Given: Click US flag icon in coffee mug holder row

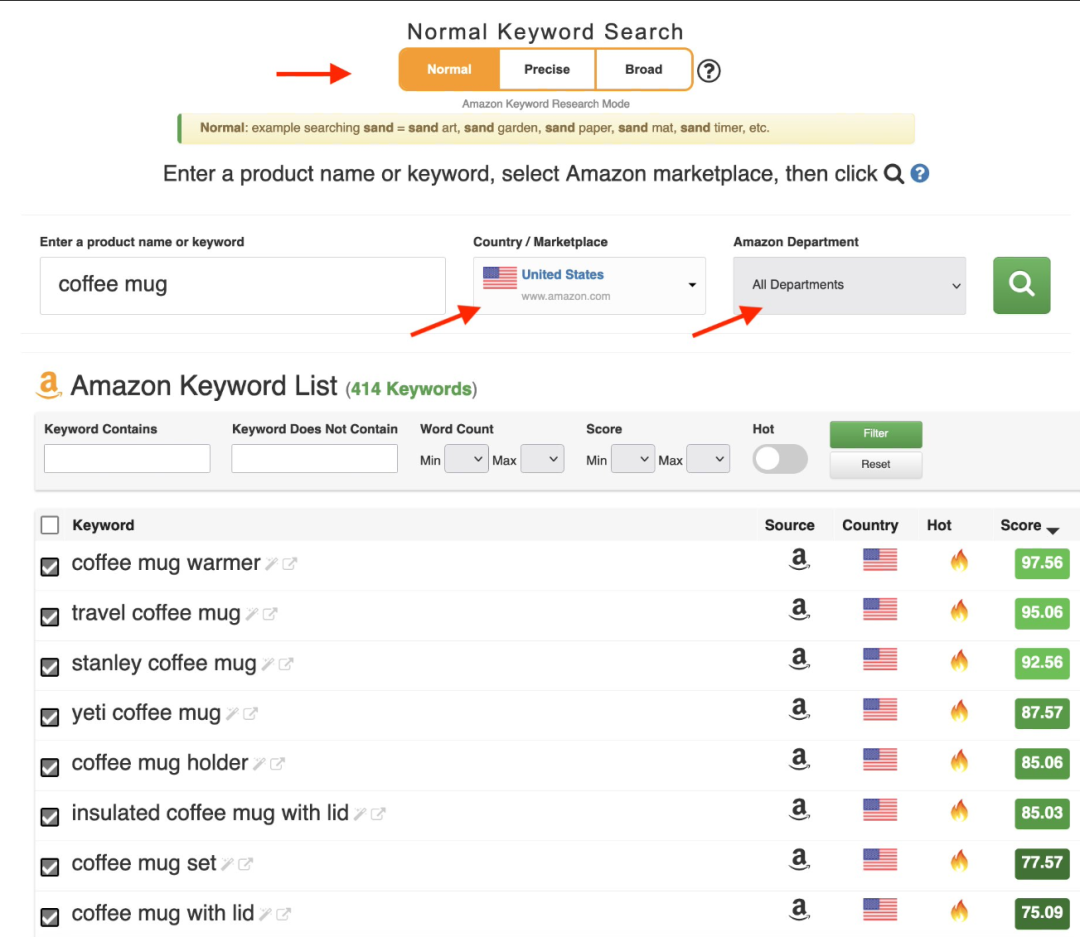Looking at the screenshot, I should (879, 760).
